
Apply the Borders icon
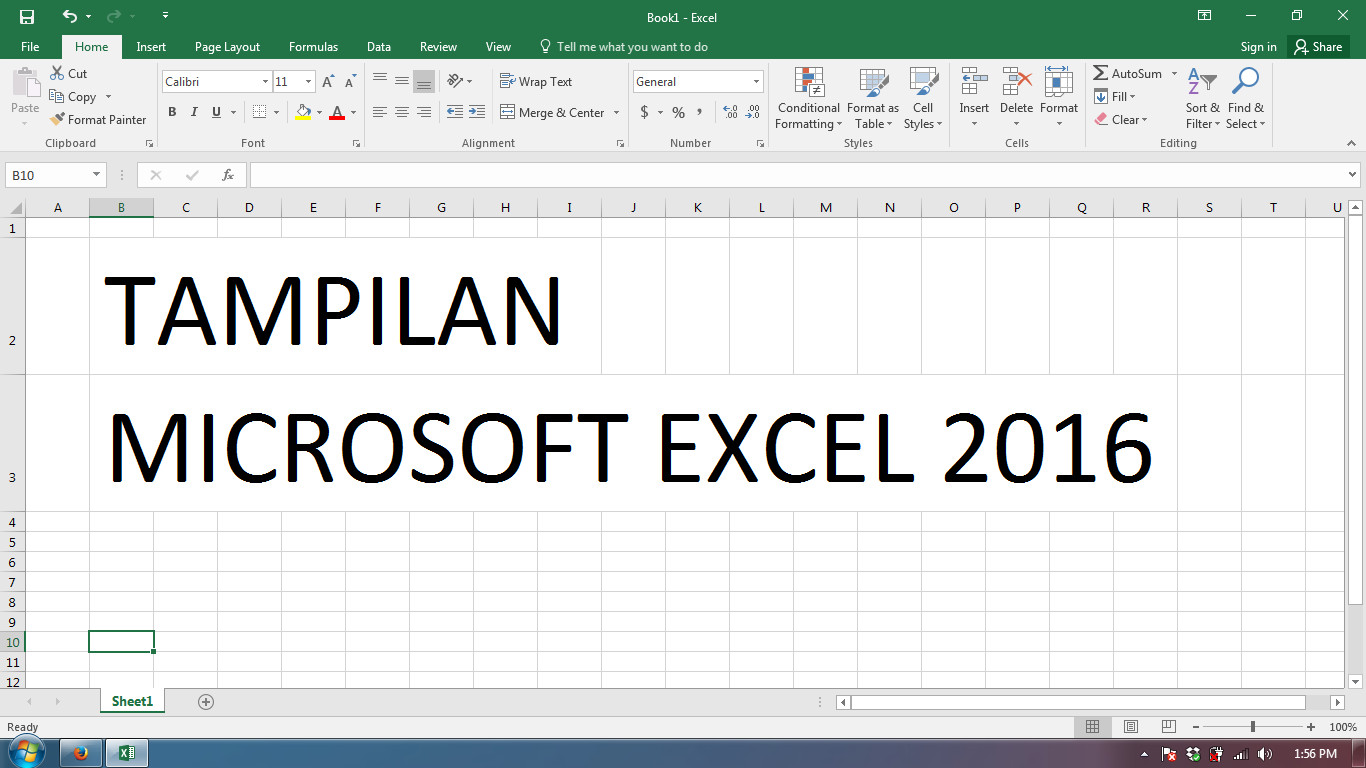coord(259,112)
